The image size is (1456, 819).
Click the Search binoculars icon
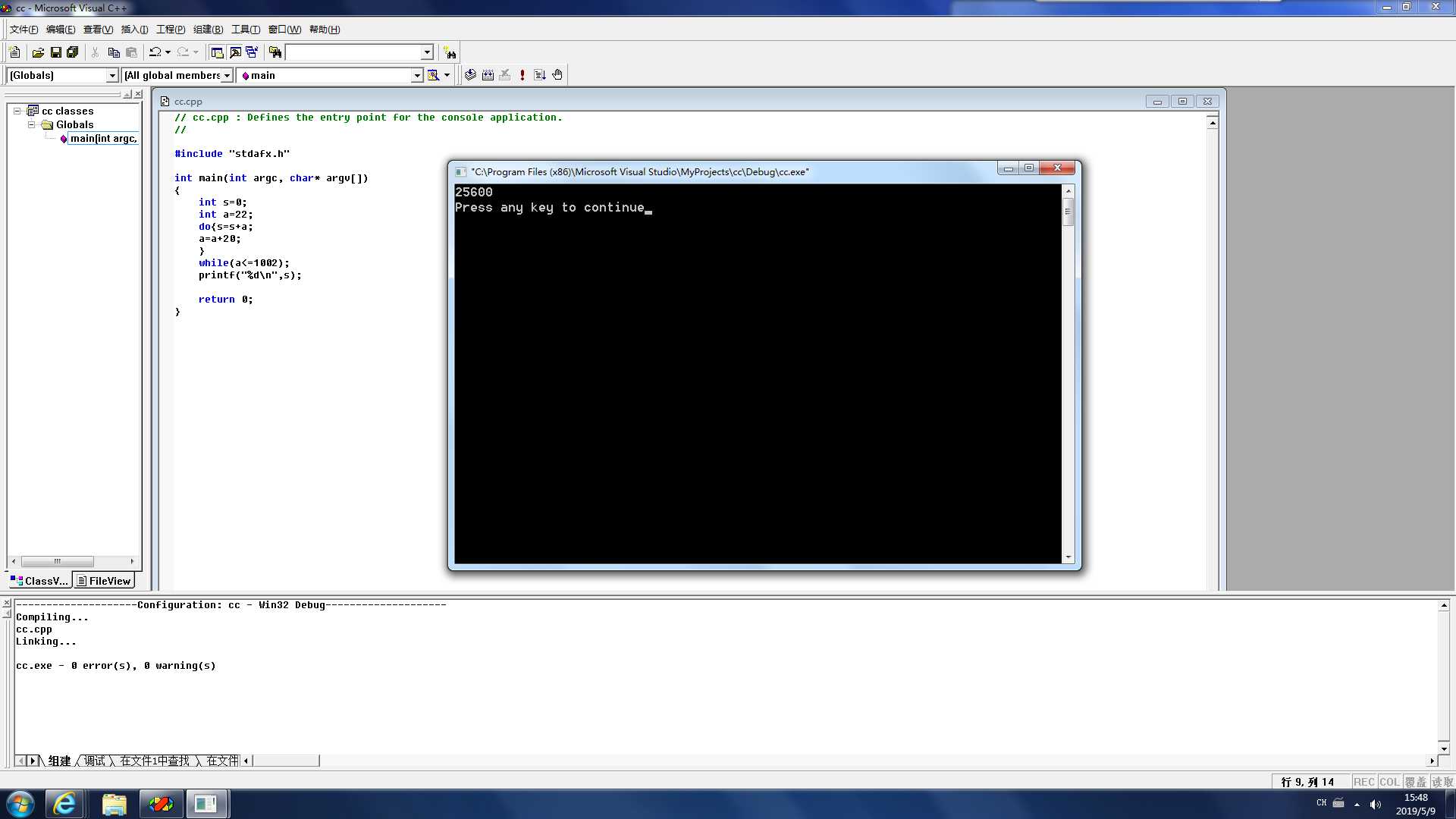[x=450, y=52]
